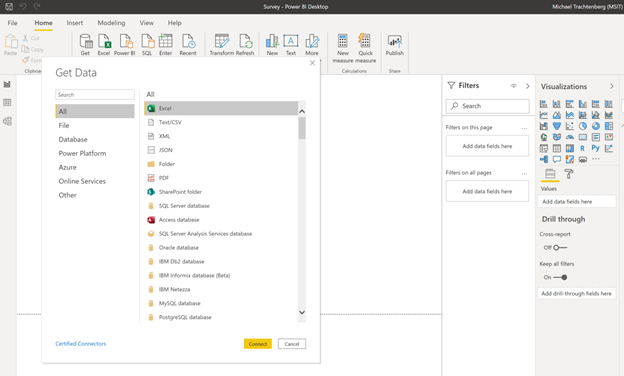This screenshot has width=624, height=376.
Task: Switch to Model view in left sidebar
Action: pyautogui.click(x=7, y=121)
